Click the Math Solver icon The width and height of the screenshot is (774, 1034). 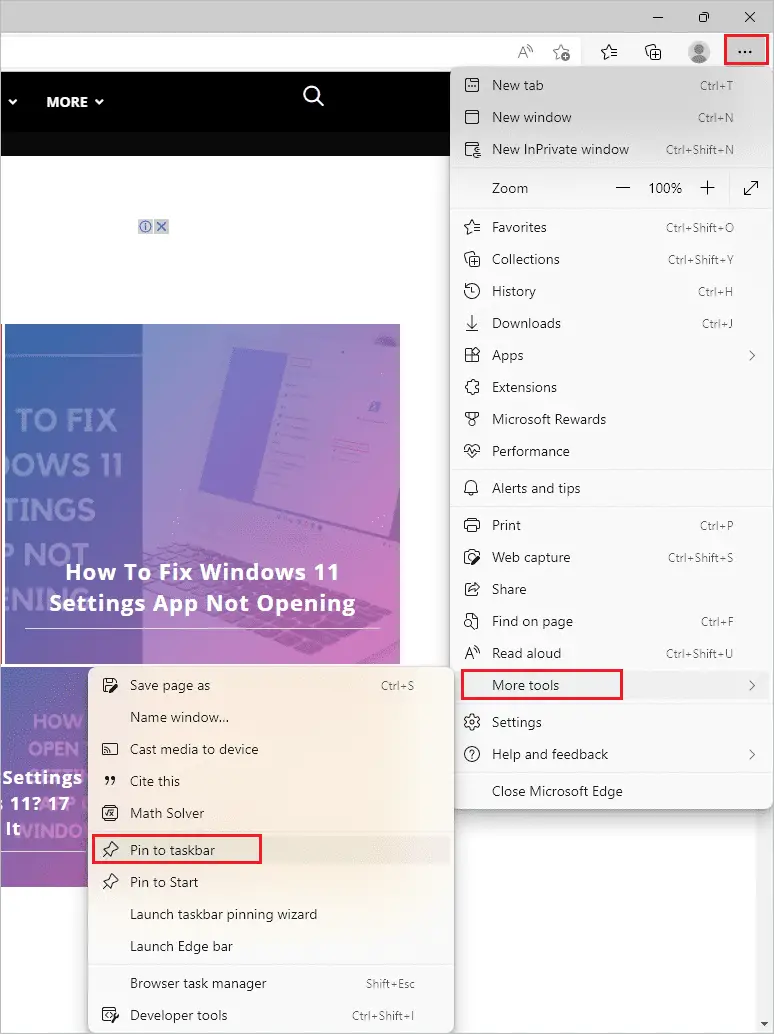[x=110, y=813]
